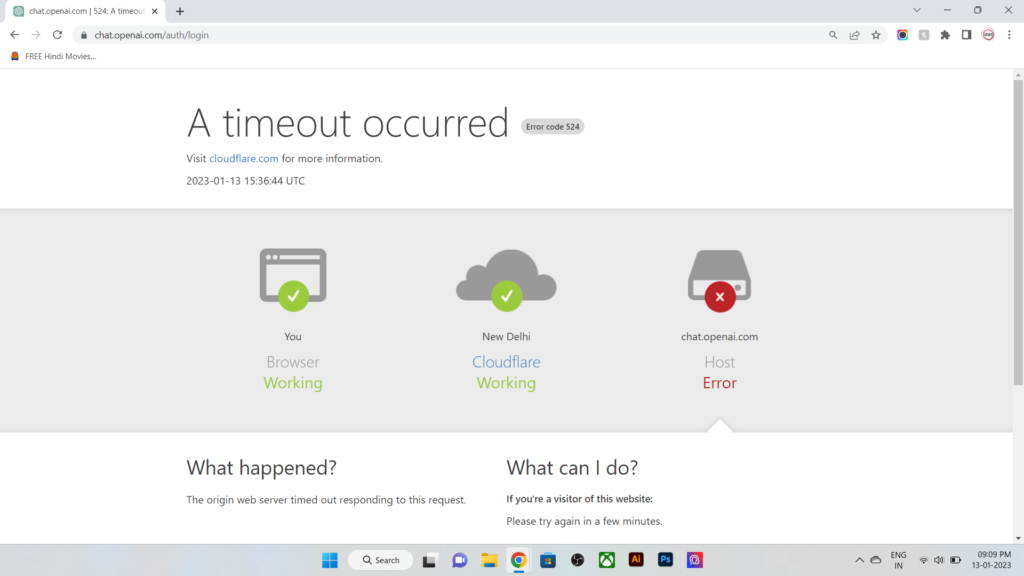The width and height of the screenshot is (1024, 576).
Task: Click the forward navigation arrow
Action: (36, 35)
